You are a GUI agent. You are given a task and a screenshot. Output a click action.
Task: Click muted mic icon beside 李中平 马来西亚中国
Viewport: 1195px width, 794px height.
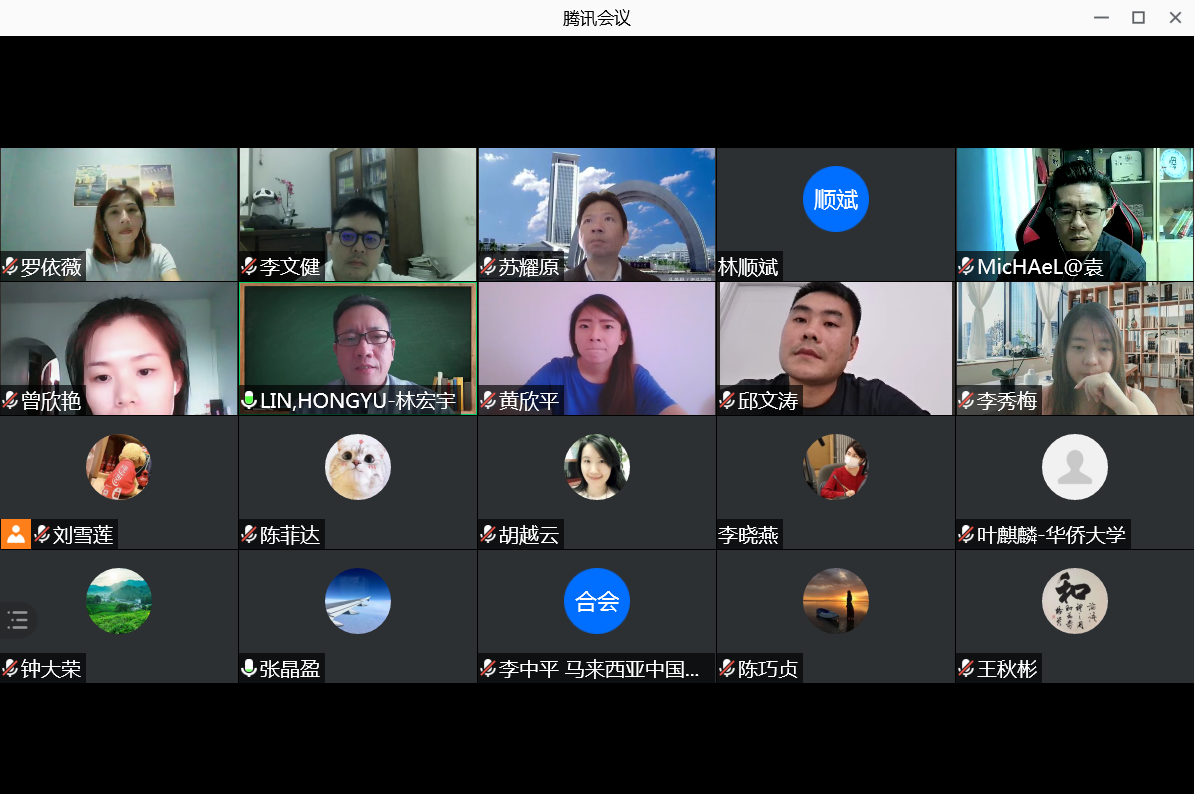pyautogui.click(x=489, y=668)
